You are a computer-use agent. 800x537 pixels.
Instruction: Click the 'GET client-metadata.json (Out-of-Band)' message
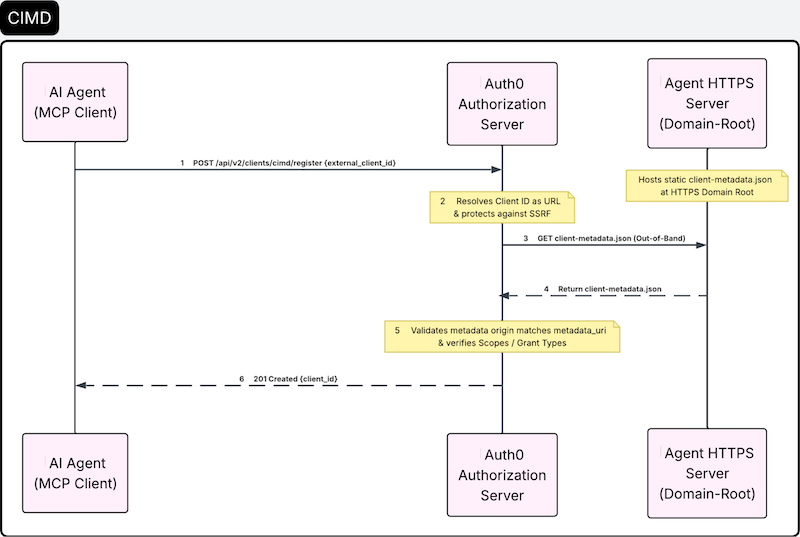pyautogui.click(x=611, y=238)
